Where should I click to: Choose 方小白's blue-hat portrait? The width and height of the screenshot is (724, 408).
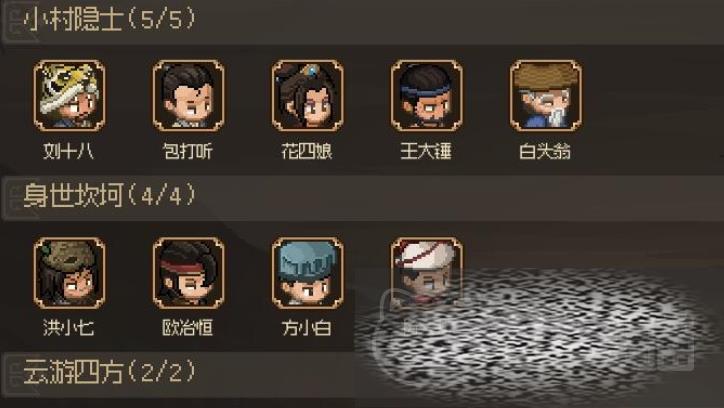308,273
